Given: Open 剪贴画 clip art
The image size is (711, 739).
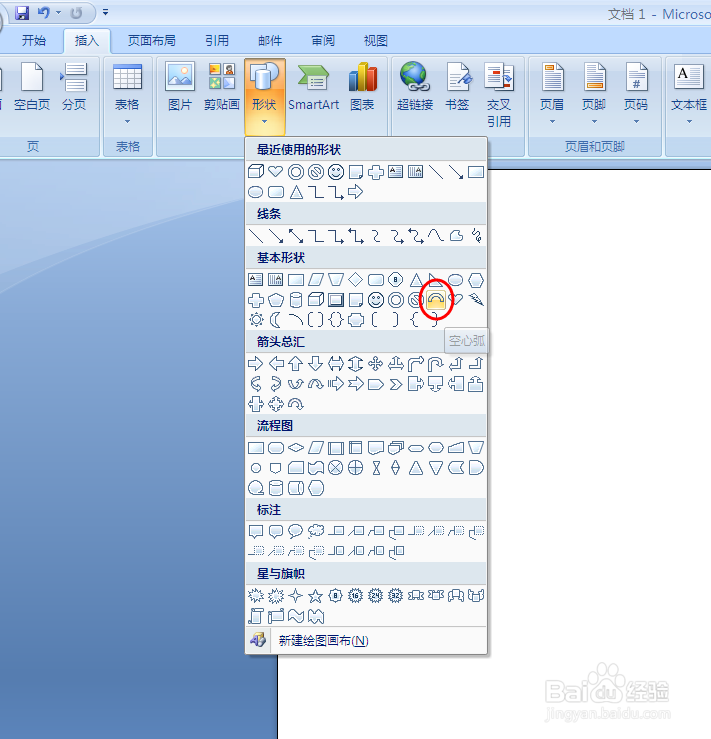Looking at the screenshot, I should 222,88.
